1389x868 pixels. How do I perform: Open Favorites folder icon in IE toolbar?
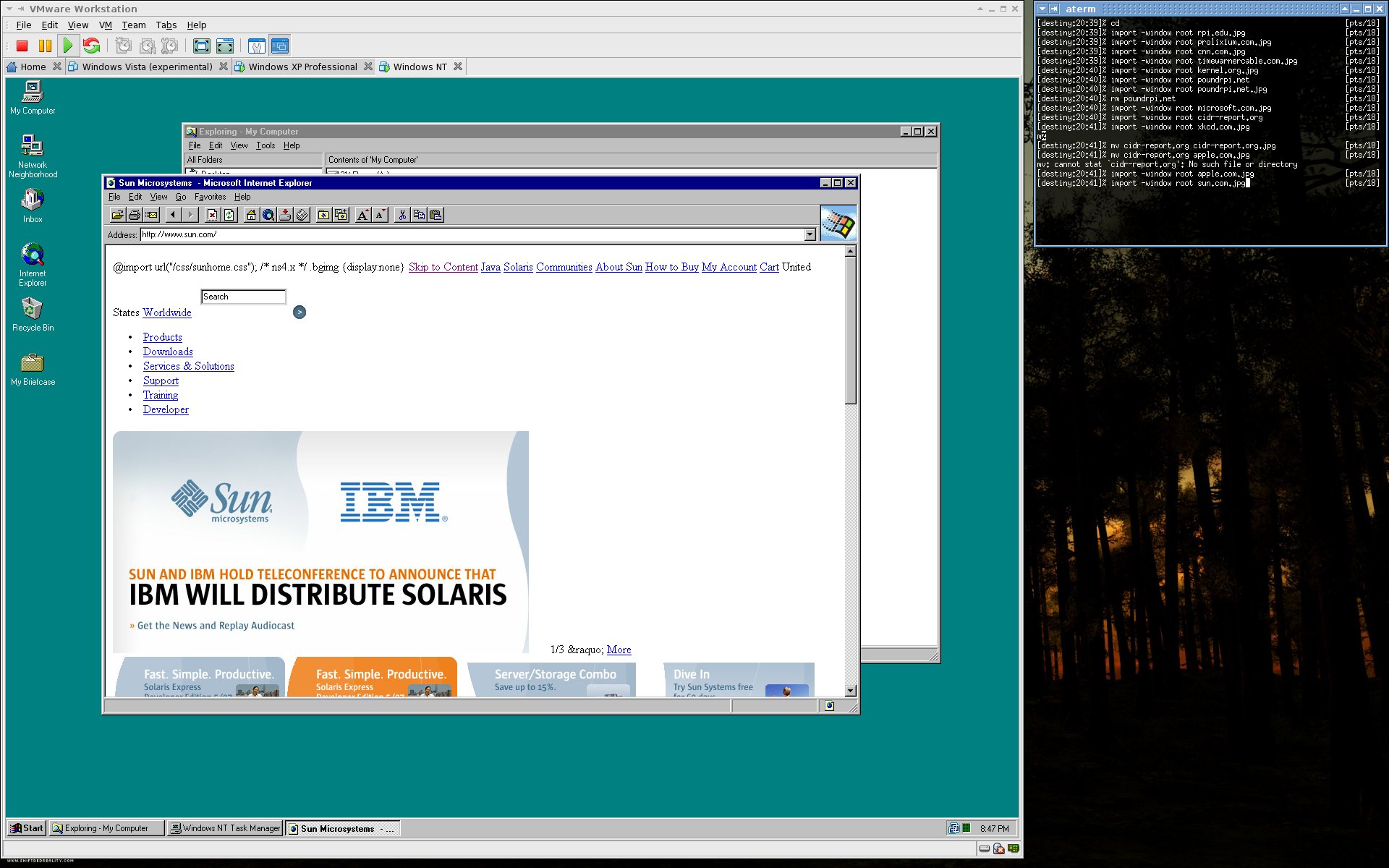pos(323,215)
